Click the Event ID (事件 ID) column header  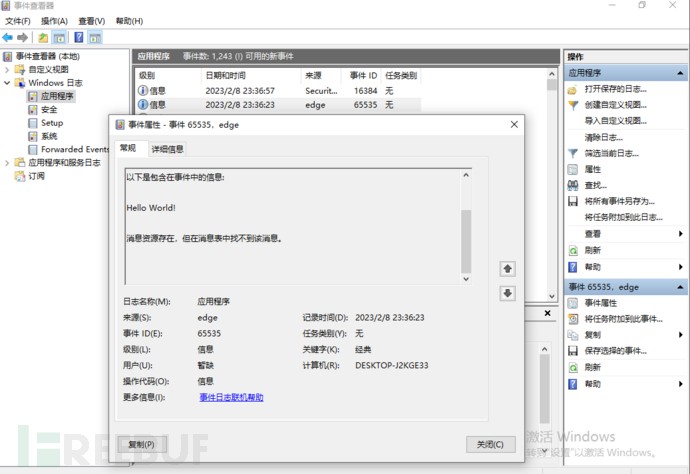coord(363,76)
